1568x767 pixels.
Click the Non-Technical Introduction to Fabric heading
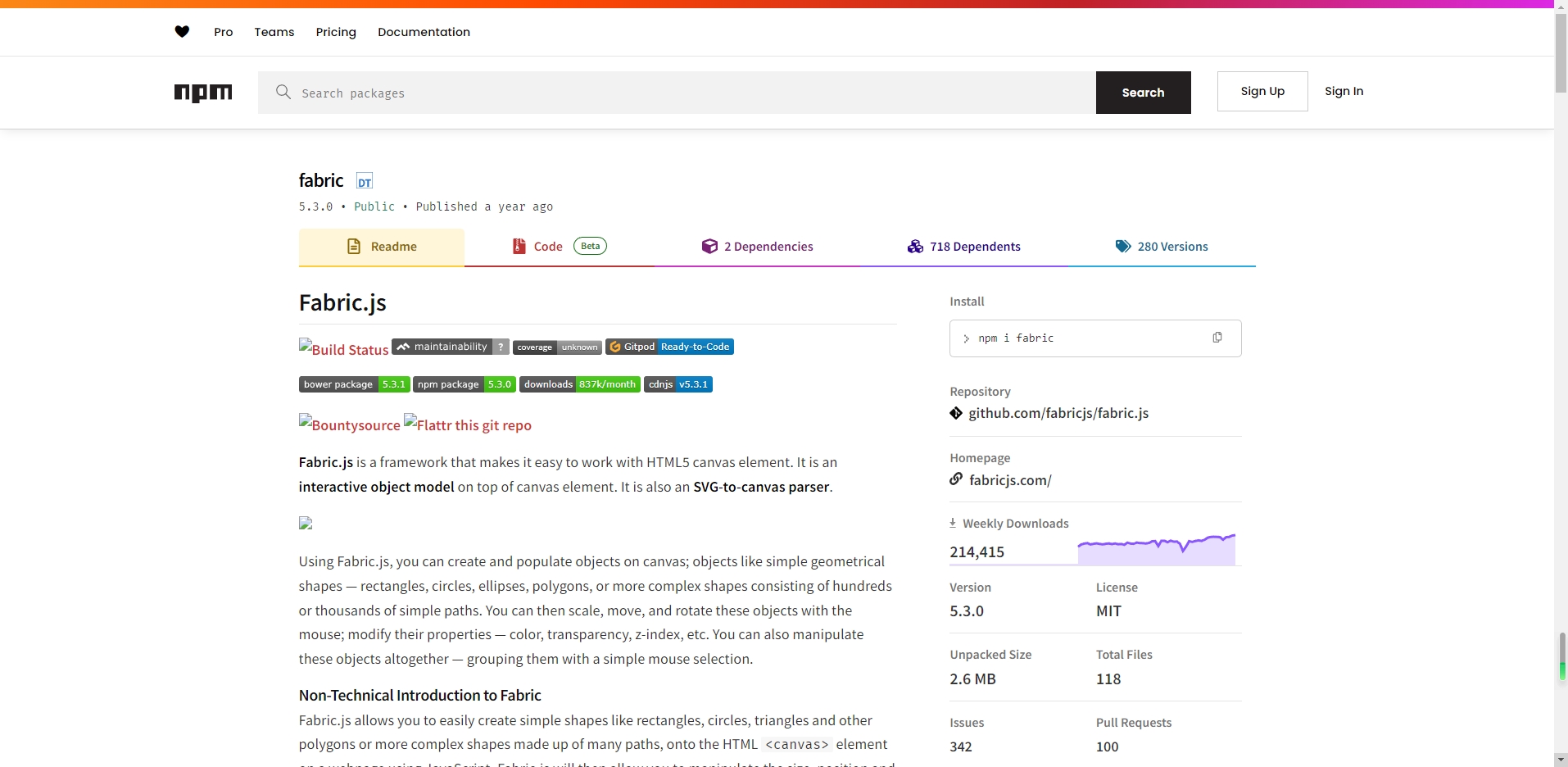tap(420, 695)
